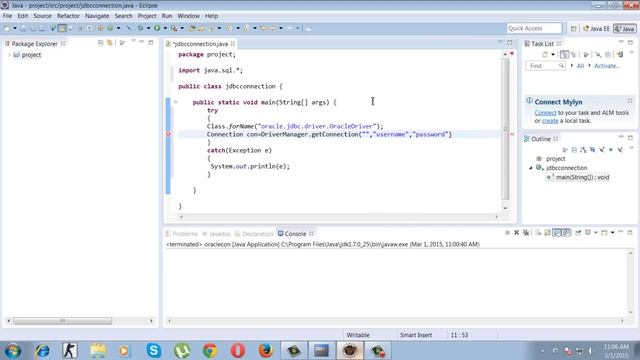
Task: Open the Package Explorer view menu
Action: (133, 42)
